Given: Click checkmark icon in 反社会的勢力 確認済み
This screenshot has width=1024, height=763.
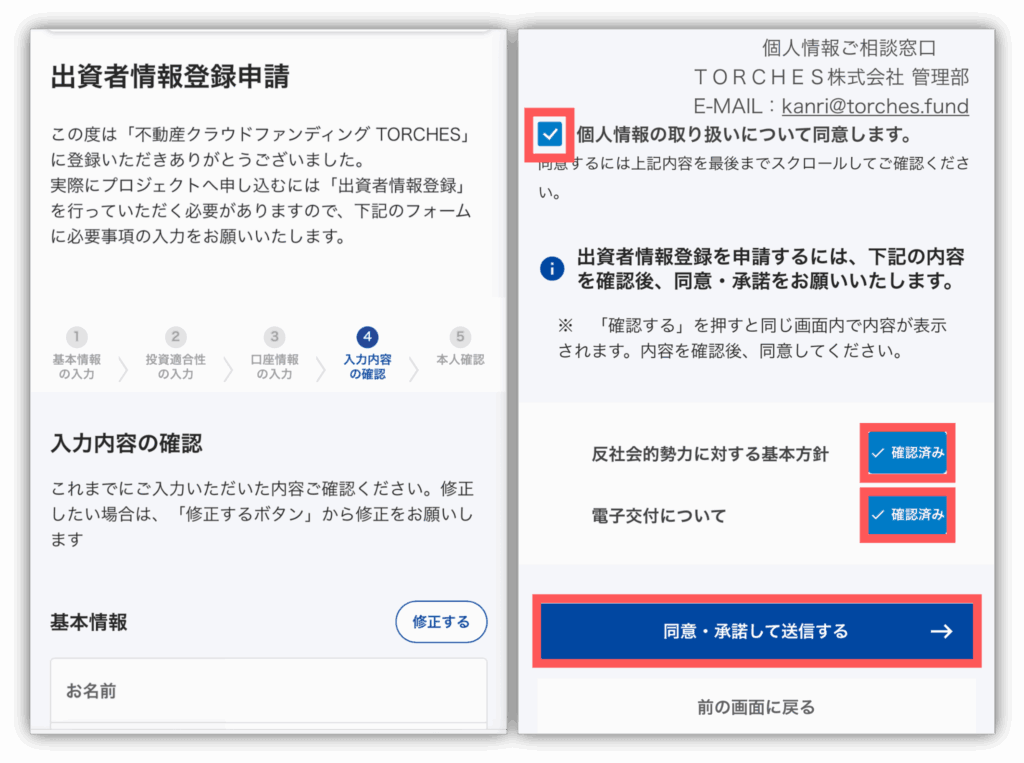Looking at the screenshot, I should pyautogui.click(x=878, y=453).
